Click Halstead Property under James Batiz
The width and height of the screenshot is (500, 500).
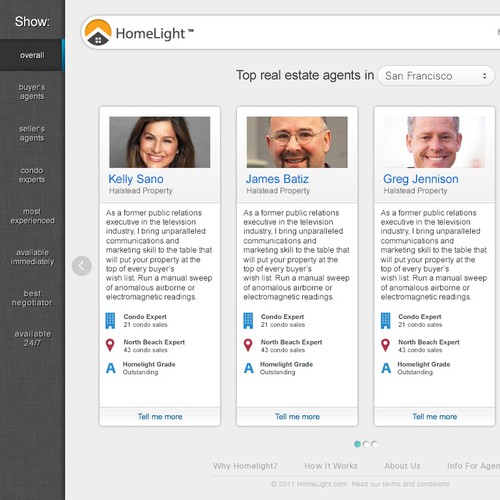click(x=278, y=191)
